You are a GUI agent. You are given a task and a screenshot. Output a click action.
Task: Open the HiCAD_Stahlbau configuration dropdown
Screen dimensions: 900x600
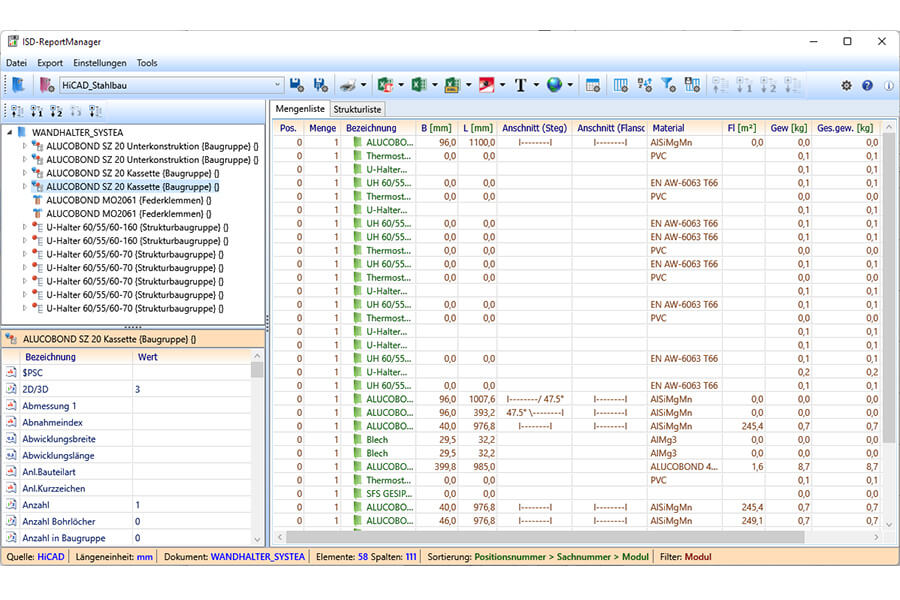tap(277, 85)
